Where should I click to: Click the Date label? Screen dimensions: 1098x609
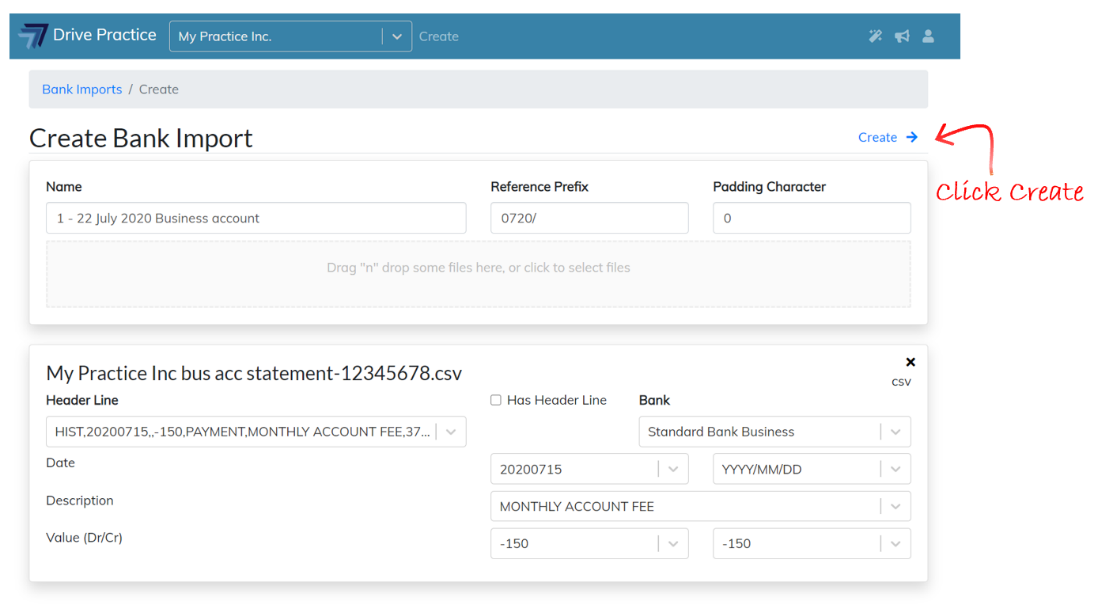(x=60, y=463)
